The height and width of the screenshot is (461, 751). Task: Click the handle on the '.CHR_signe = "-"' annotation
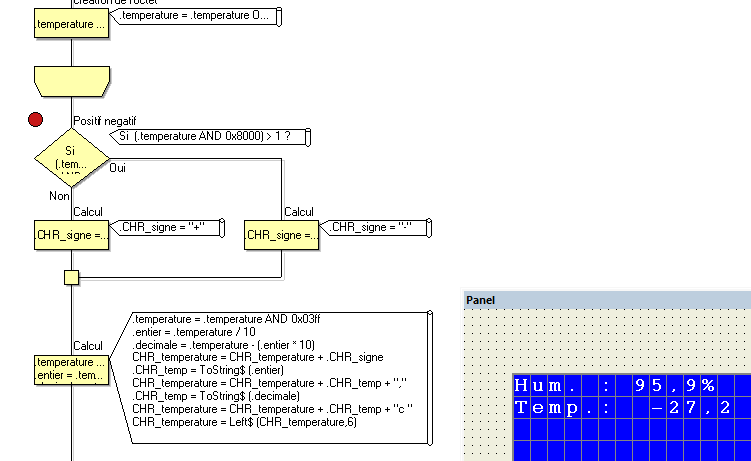(429, 228)
